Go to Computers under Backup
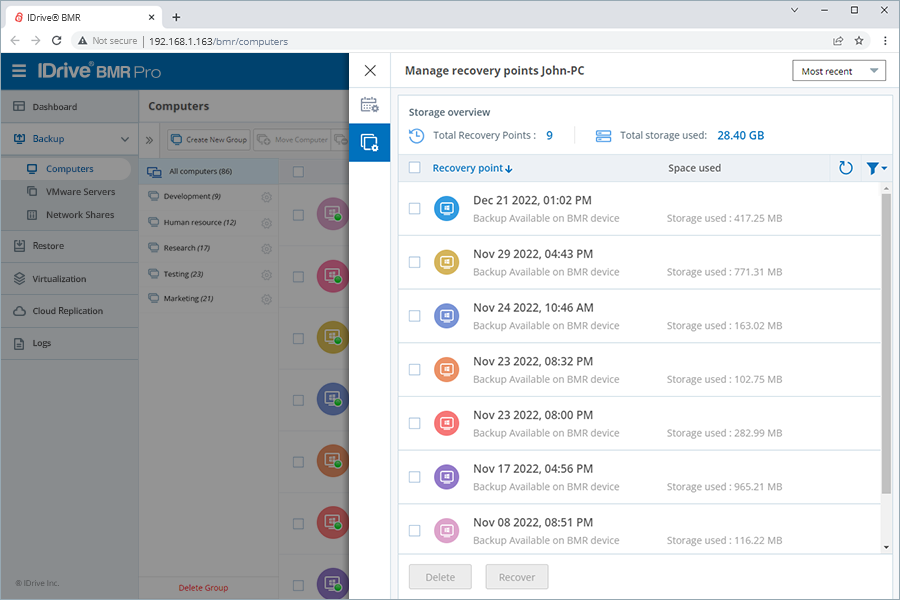 [x=69, y=169]
